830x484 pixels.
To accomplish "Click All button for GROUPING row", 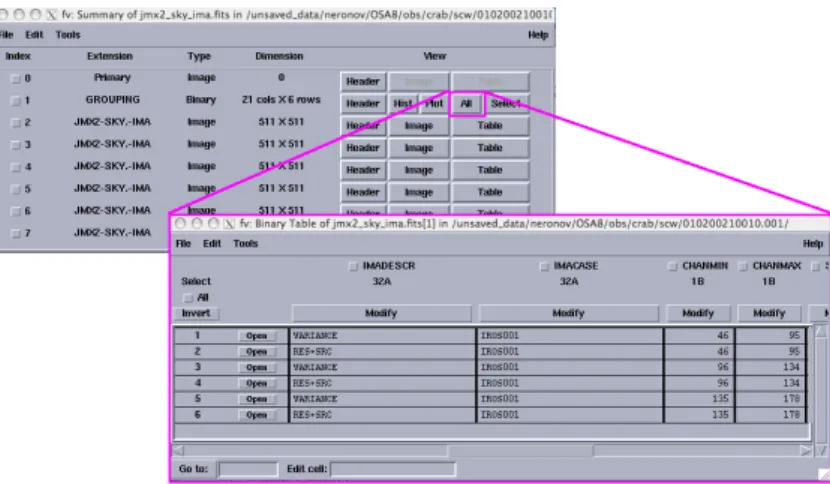I will [x=466, y=104].
